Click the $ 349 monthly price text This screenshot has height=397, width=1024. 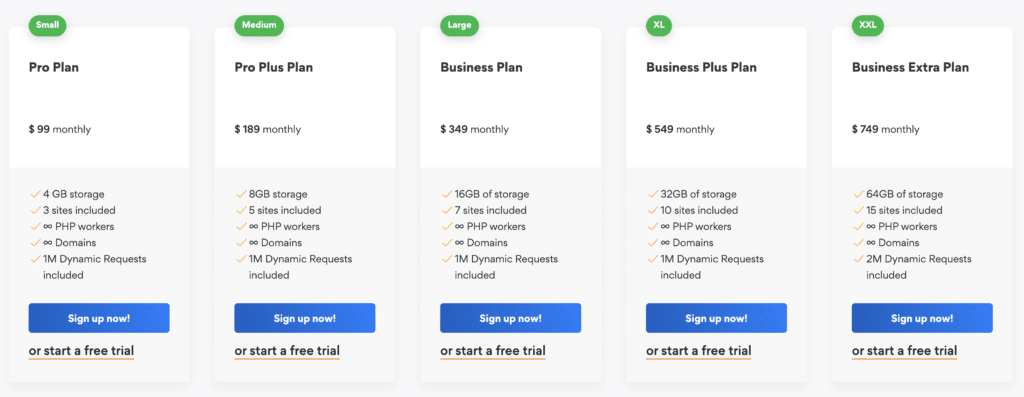[x=474, y=129]
